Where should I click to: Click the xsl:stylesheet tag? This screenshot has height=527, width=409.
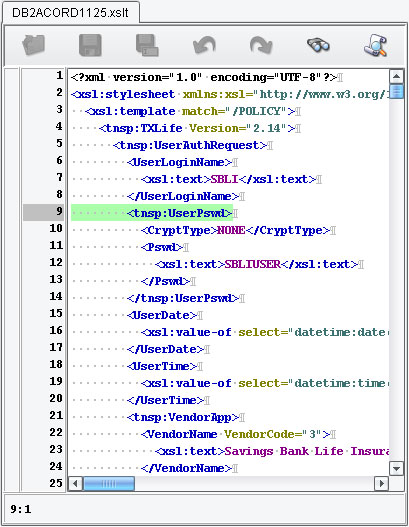pyautogui.click(x=123, y=94)
